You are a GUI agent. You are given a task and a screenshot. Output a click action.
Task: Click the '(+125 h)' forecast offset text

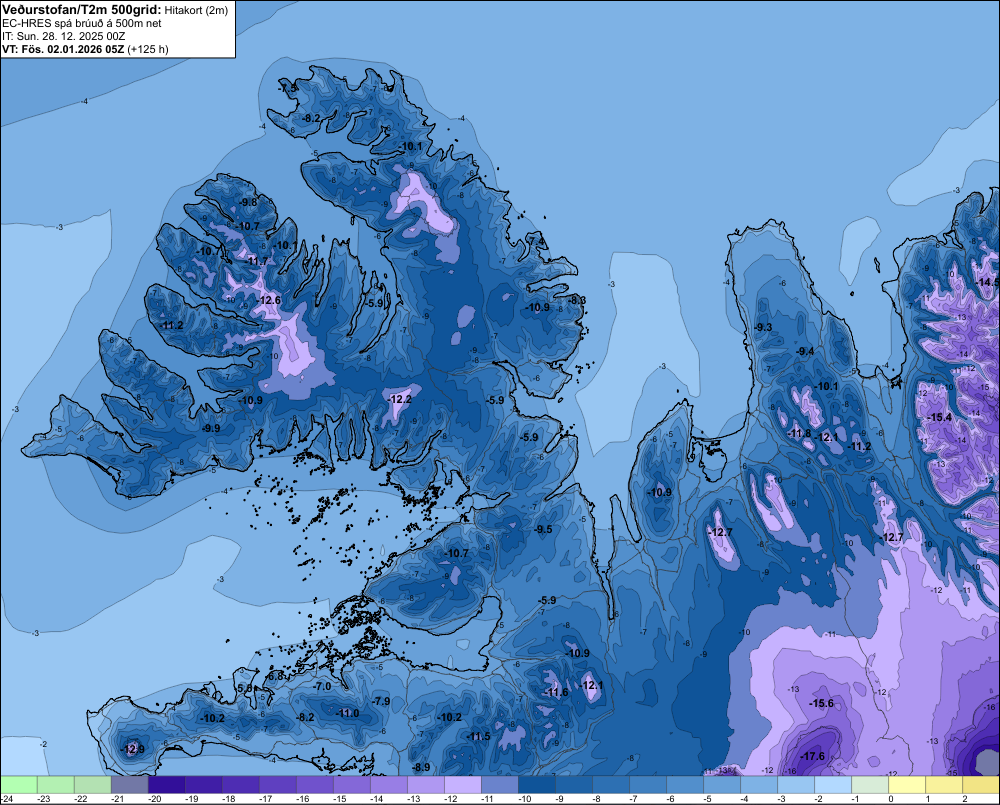point(148,49)
